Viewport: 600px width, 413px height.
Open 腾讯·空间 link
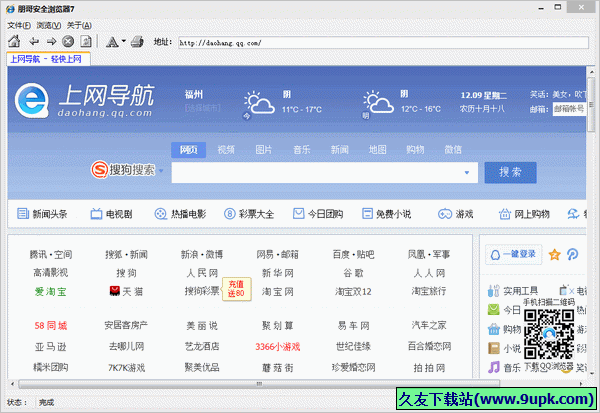51,255
